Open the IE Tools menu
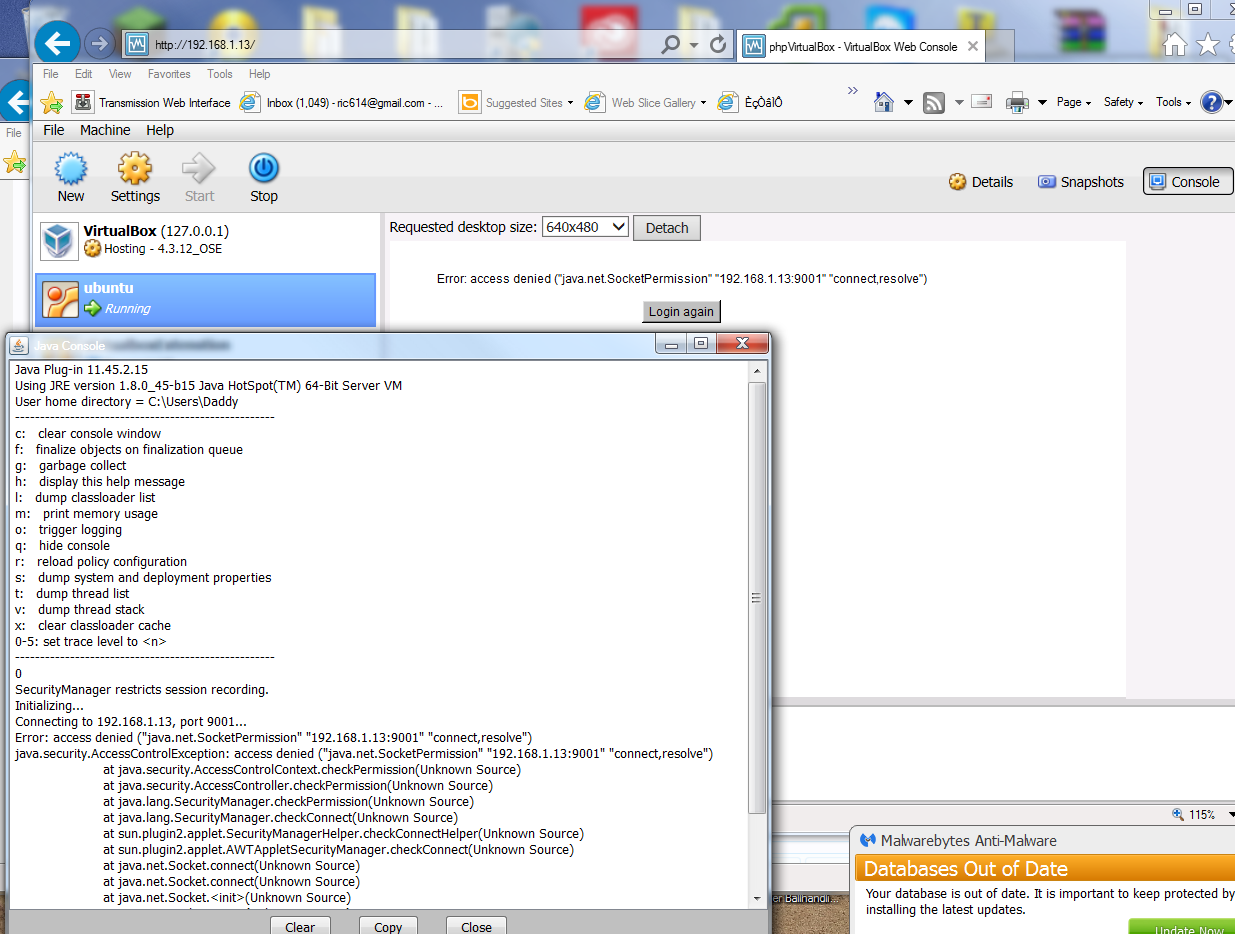 [220, 74]
